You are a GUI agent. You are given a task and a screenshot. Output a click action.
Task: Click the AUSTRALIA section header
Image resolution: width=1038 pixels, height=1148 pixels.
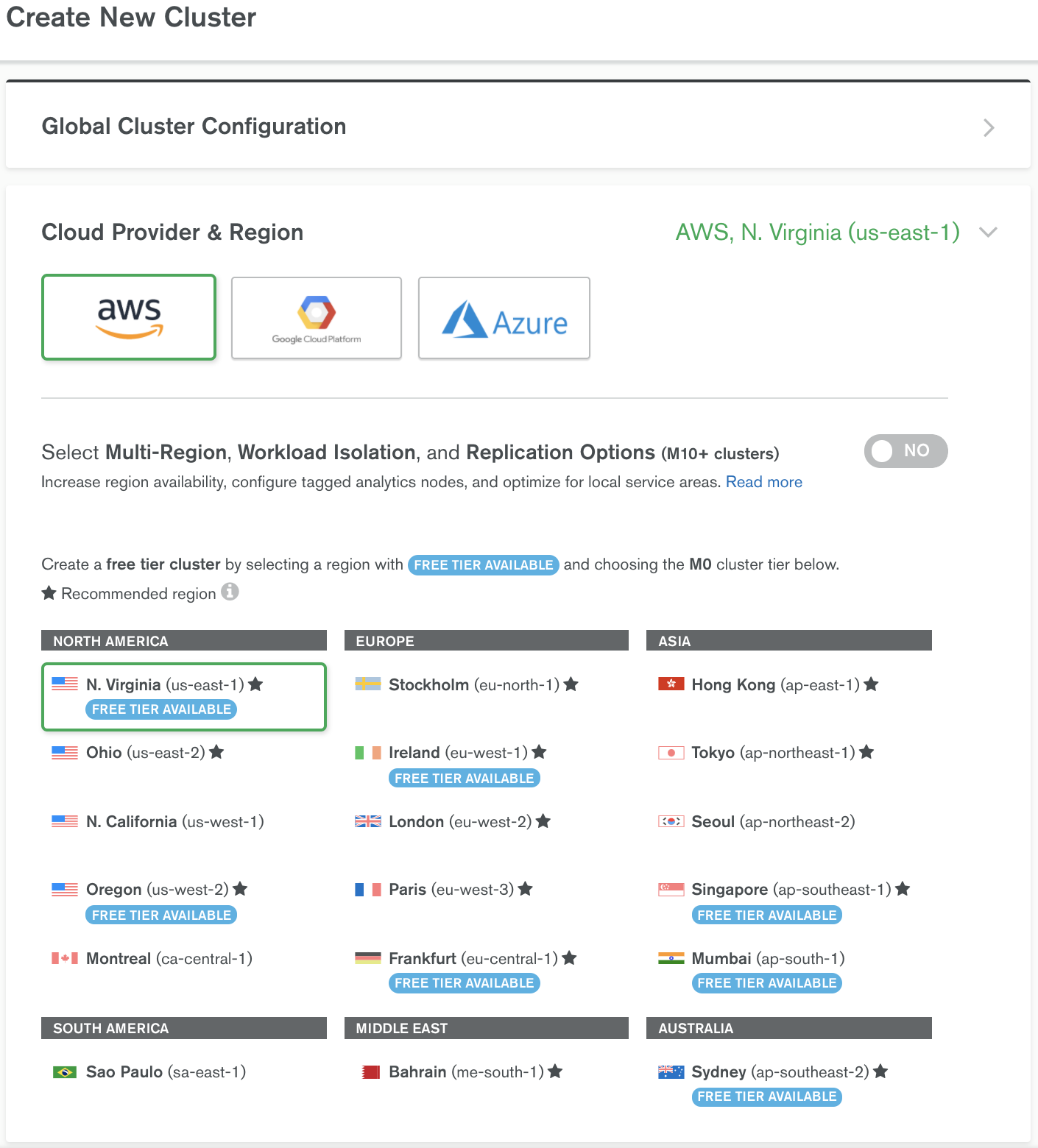tap(788, 1028)
